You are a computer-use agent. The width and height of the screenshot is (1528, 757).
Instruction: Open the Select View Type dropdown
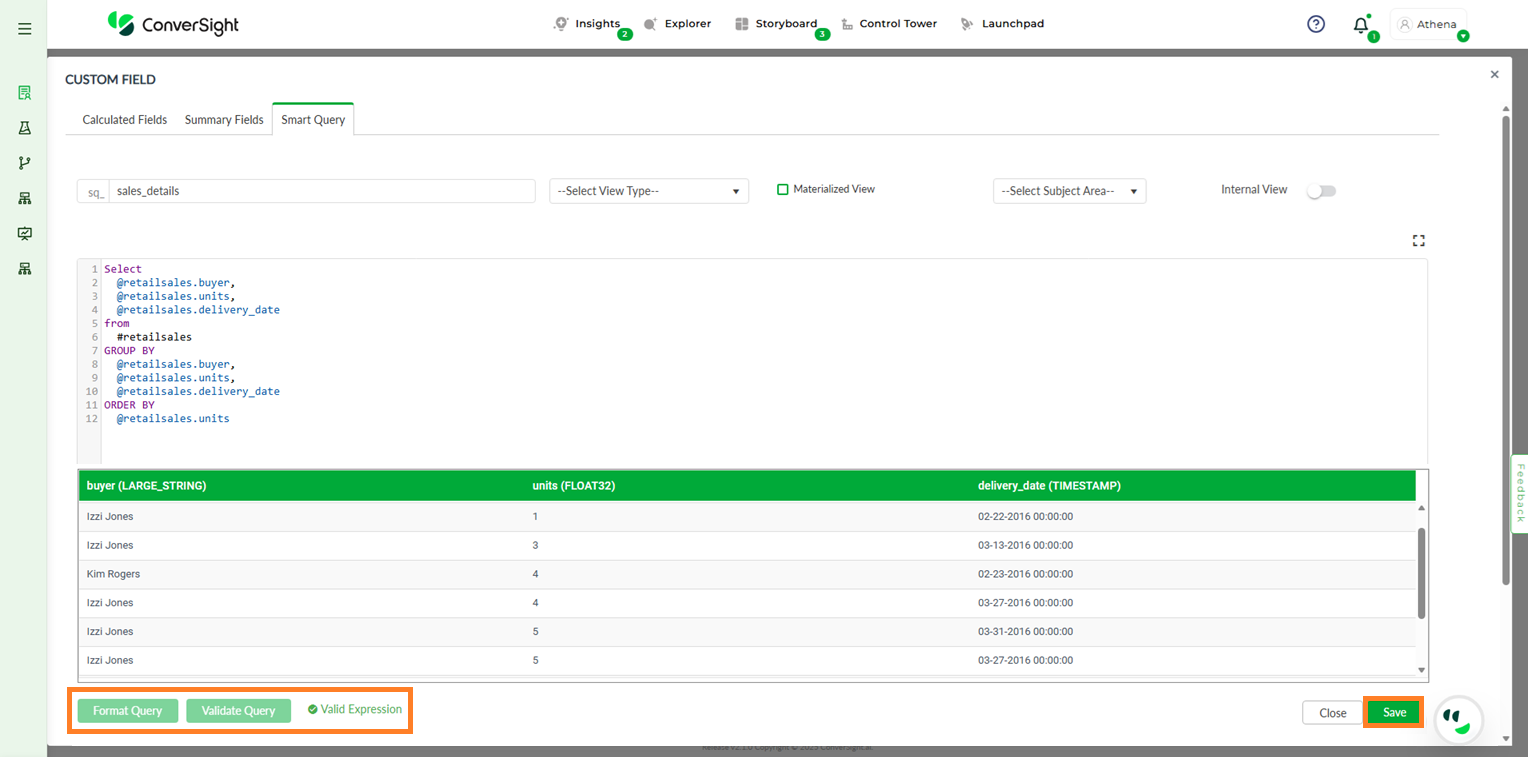(648, 191)
